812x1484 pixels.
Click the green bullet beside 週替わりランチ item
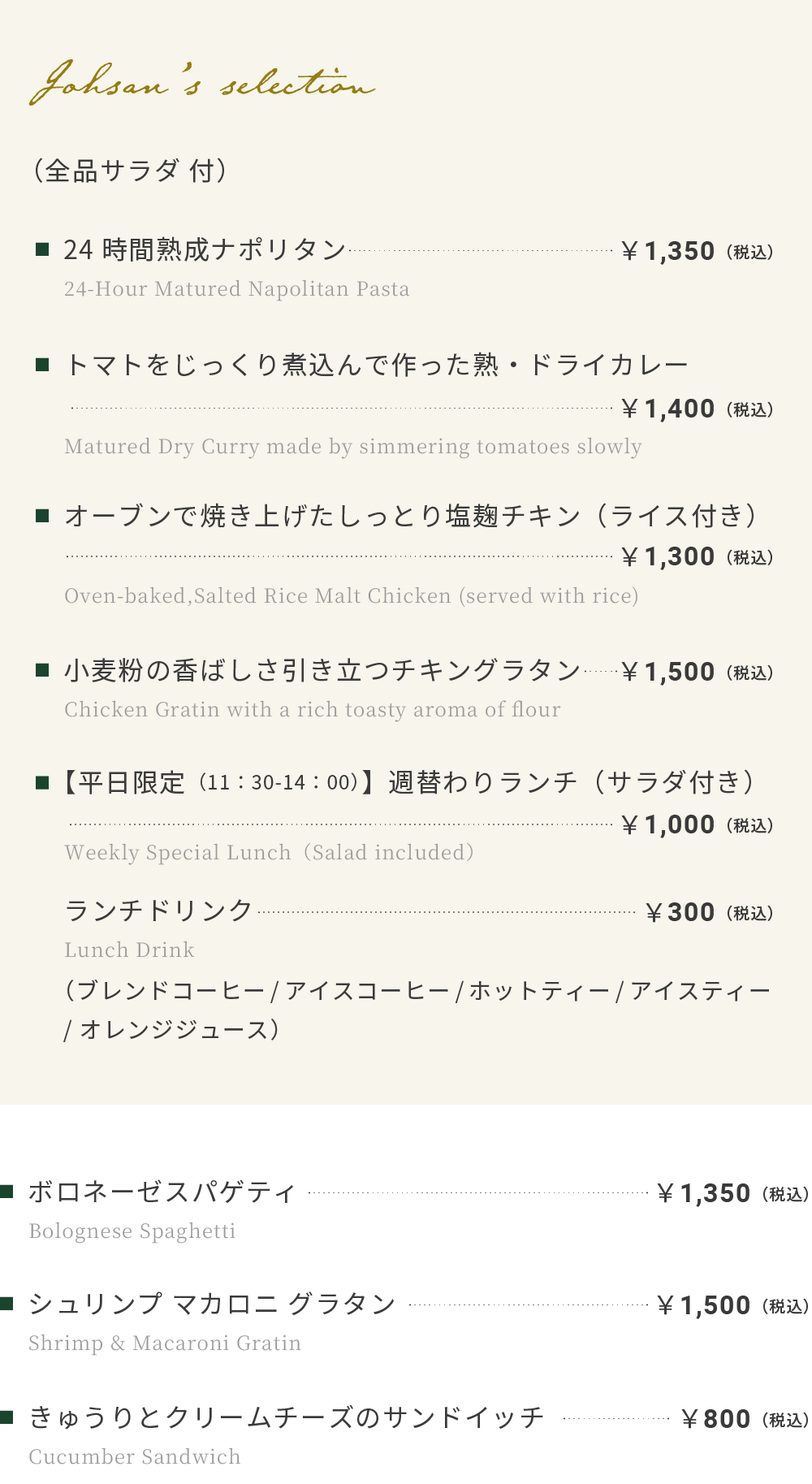(43, 783)
